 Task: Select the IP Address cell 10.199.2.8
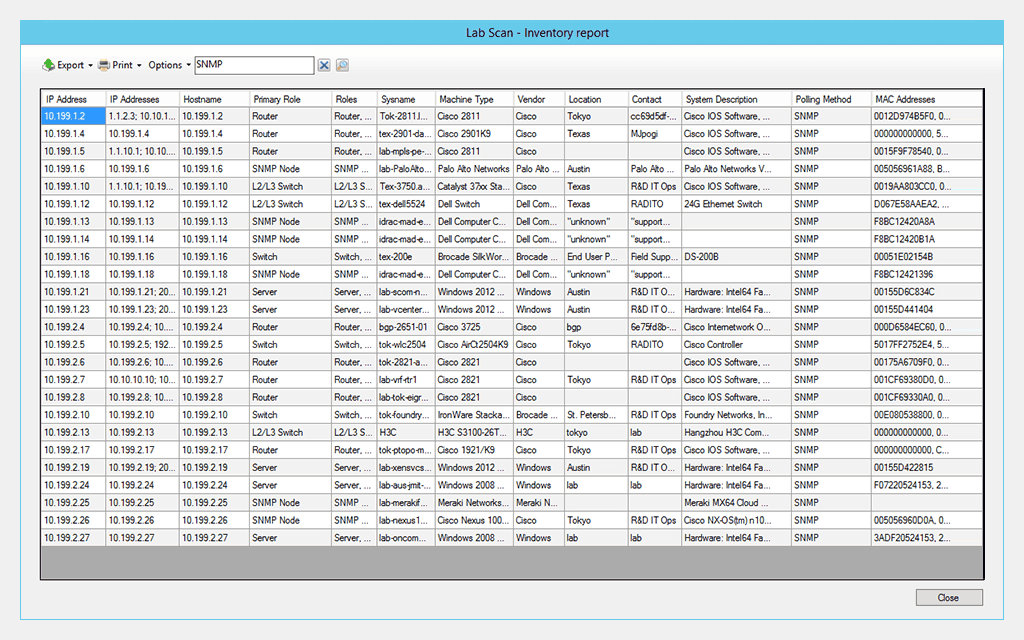pyautogui.click(x=73, y=398)
